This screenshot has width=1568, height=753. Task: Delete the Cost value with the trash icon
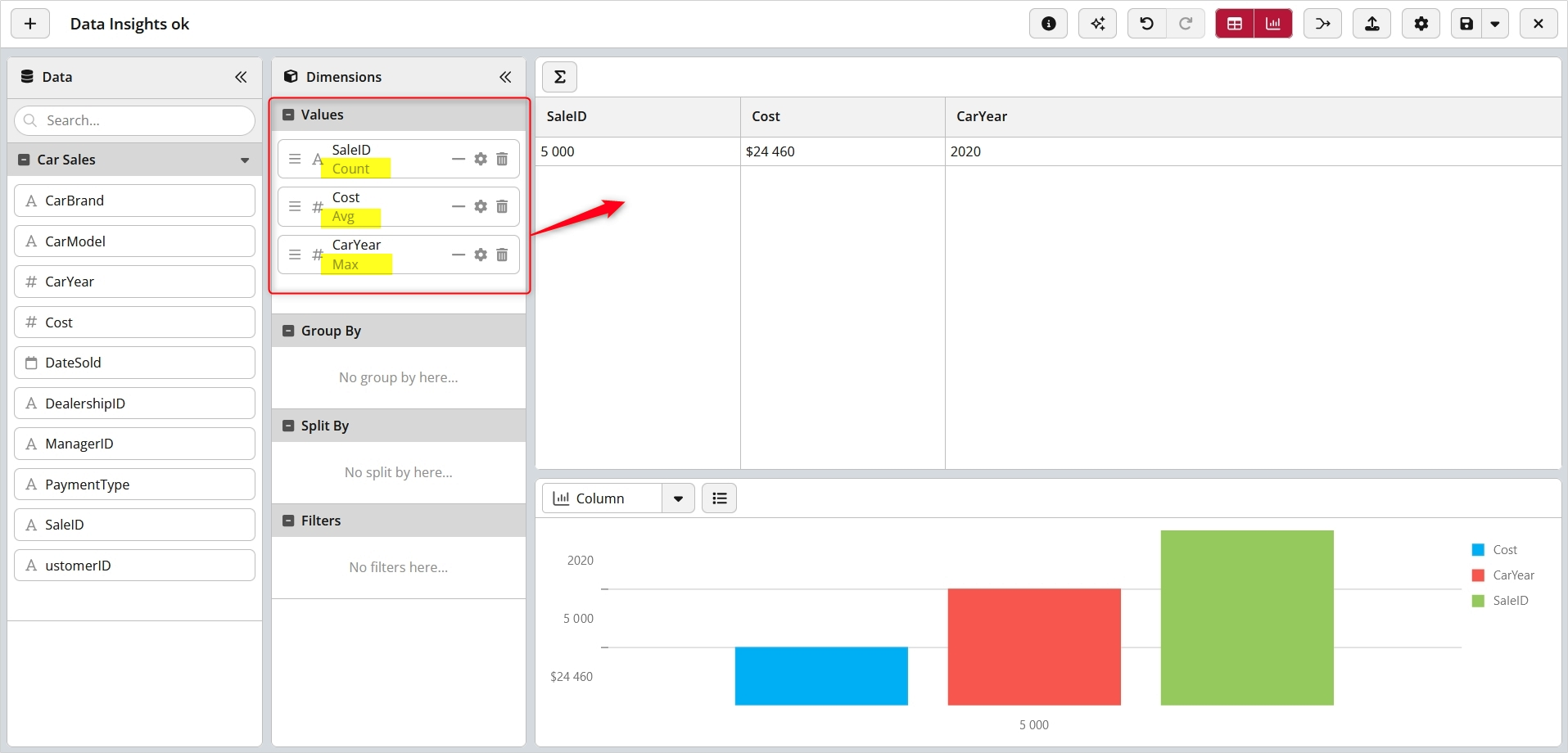[502, 206]
